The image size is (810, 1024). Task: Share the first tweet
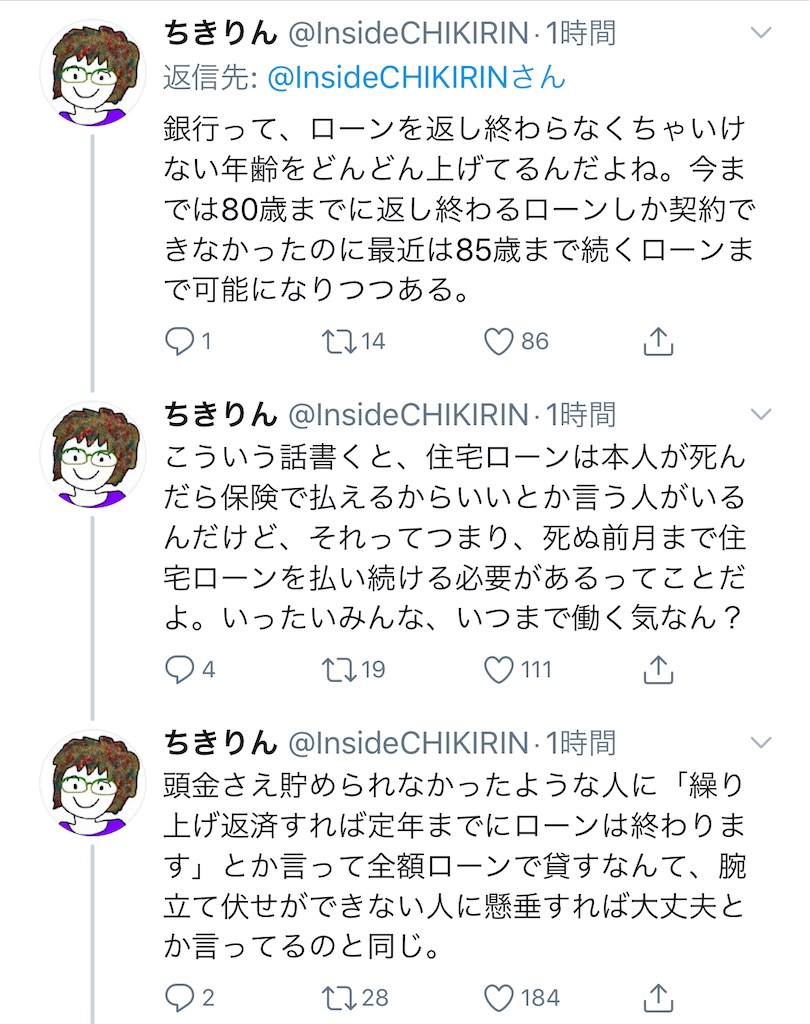coord(657,340)
